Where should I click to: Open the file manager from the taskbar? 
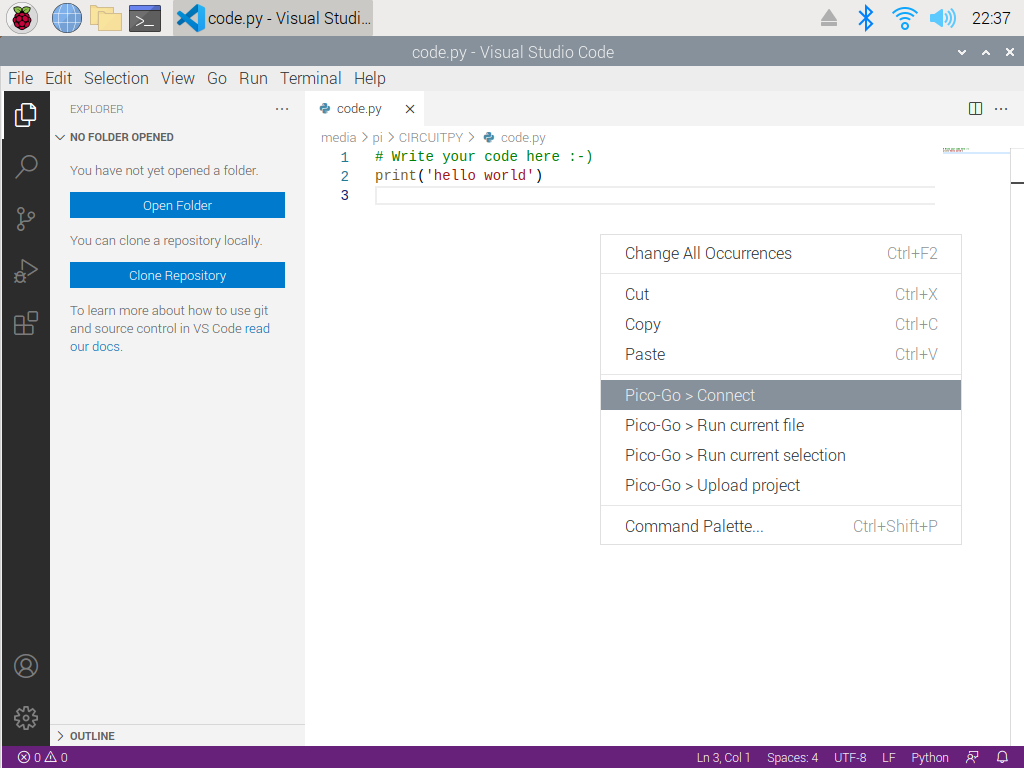pos(106,18)
